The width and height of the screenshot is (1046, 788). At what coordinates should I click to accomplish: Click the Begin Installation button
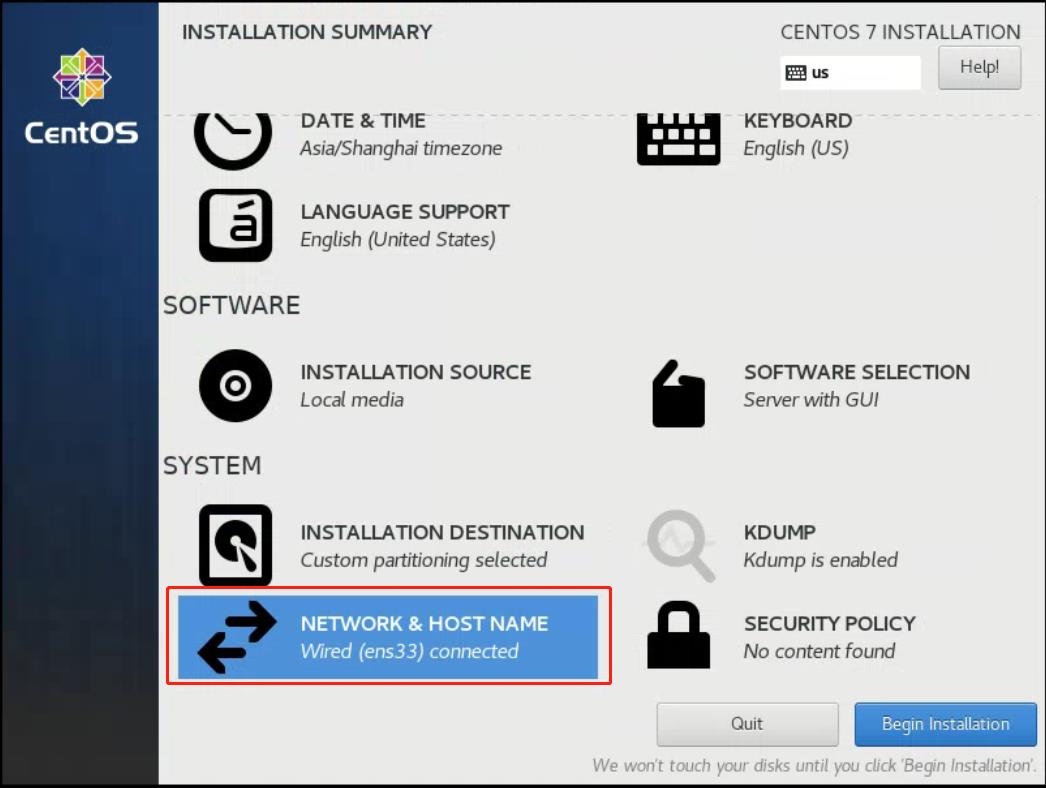tap(945, 724)
